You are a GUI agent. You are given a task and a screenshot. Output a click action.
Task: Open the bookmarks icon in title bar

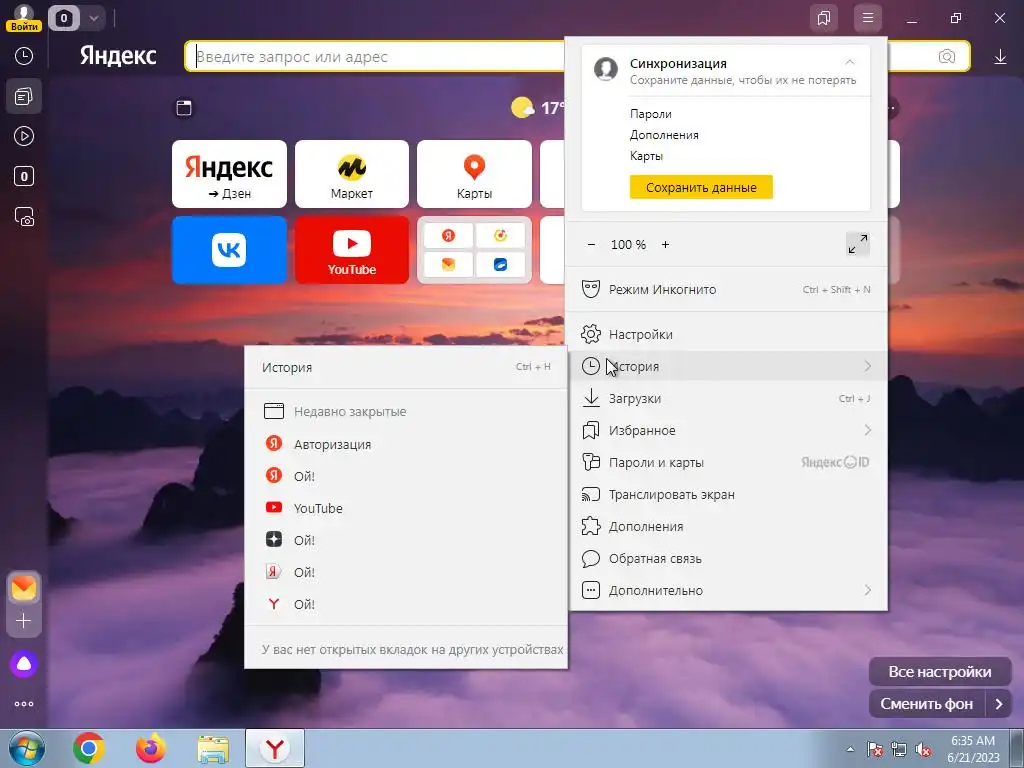[x=824, y=18]
